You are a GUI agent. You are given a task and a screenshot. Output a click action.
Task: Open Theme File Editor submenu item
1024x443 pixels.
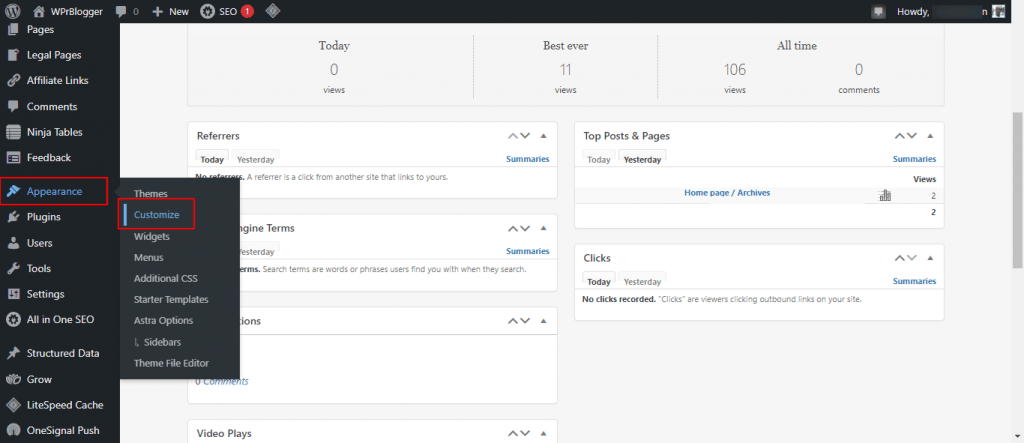click(170, 363)
